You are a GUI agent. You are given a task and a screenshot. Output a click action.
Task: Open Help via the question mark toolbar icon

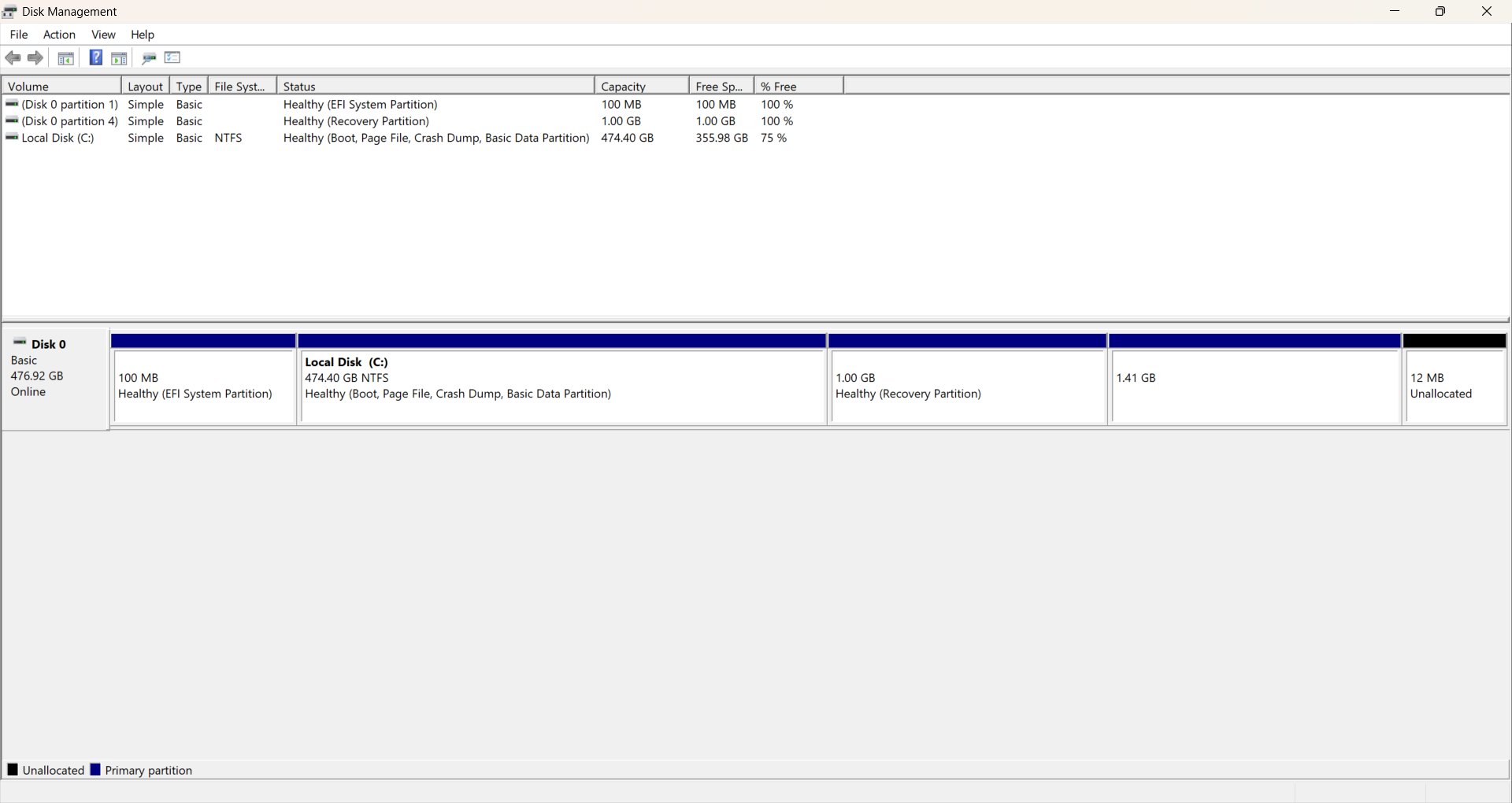(x=95, y=57)
